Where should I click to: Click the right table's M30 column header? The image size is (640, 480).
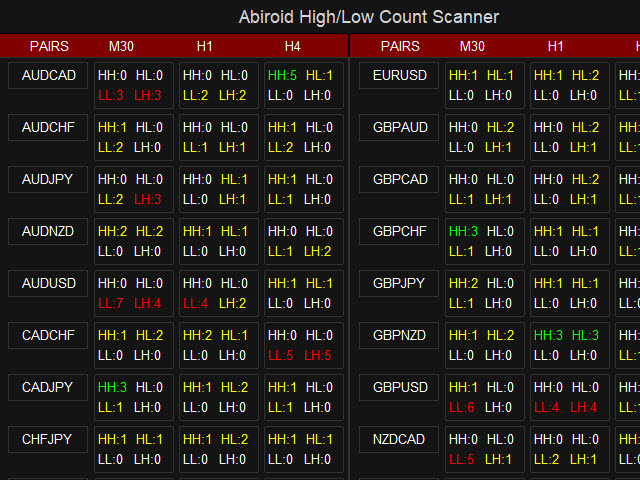point(472,46)
